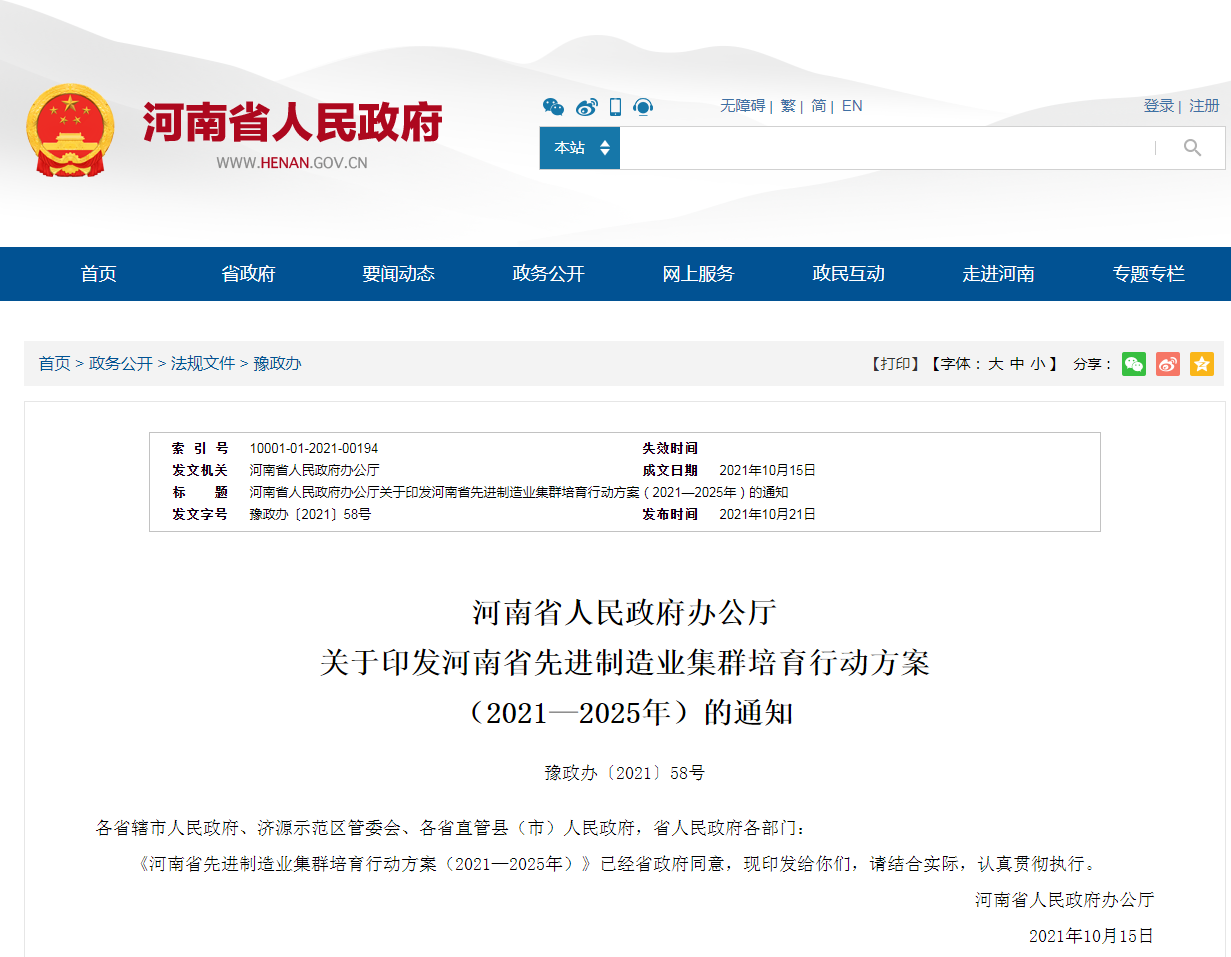Click the WWW.HENAN.GOV.CN text
Viewport: 1231px width, 957px height.
point(292,163)
